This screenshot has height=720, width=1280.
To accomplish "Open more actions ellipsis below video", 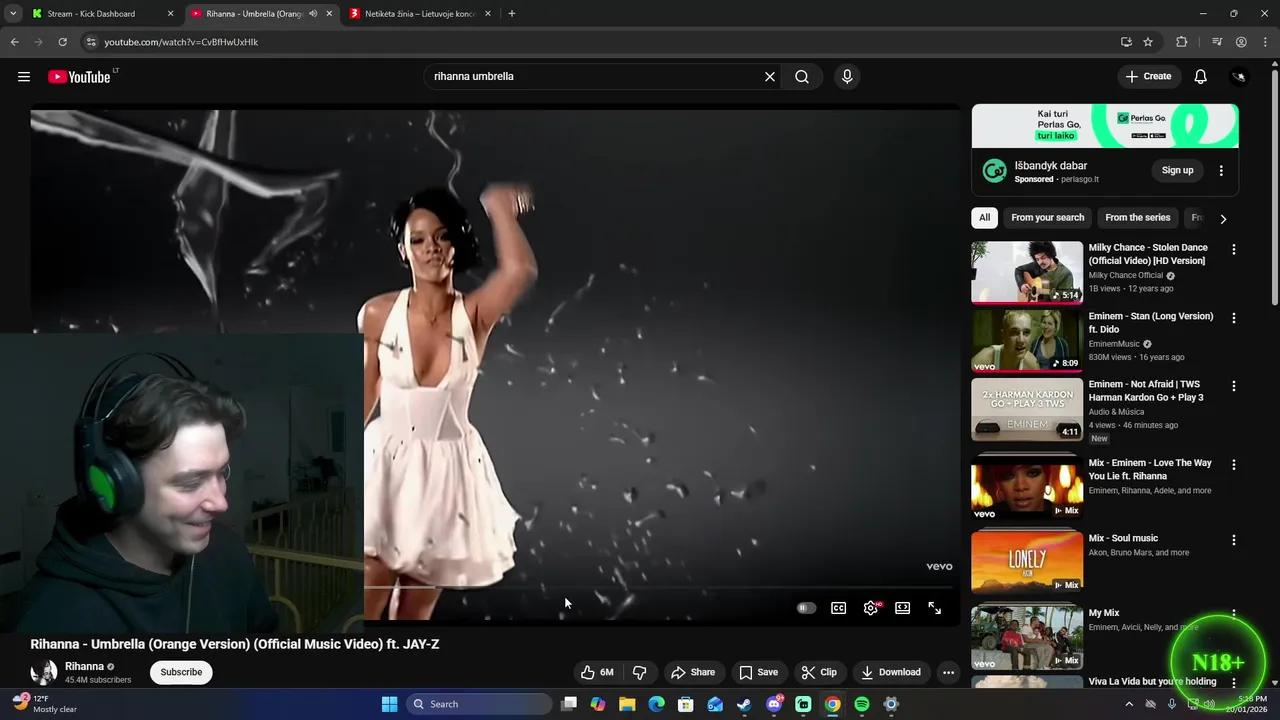I will [948, 672].
